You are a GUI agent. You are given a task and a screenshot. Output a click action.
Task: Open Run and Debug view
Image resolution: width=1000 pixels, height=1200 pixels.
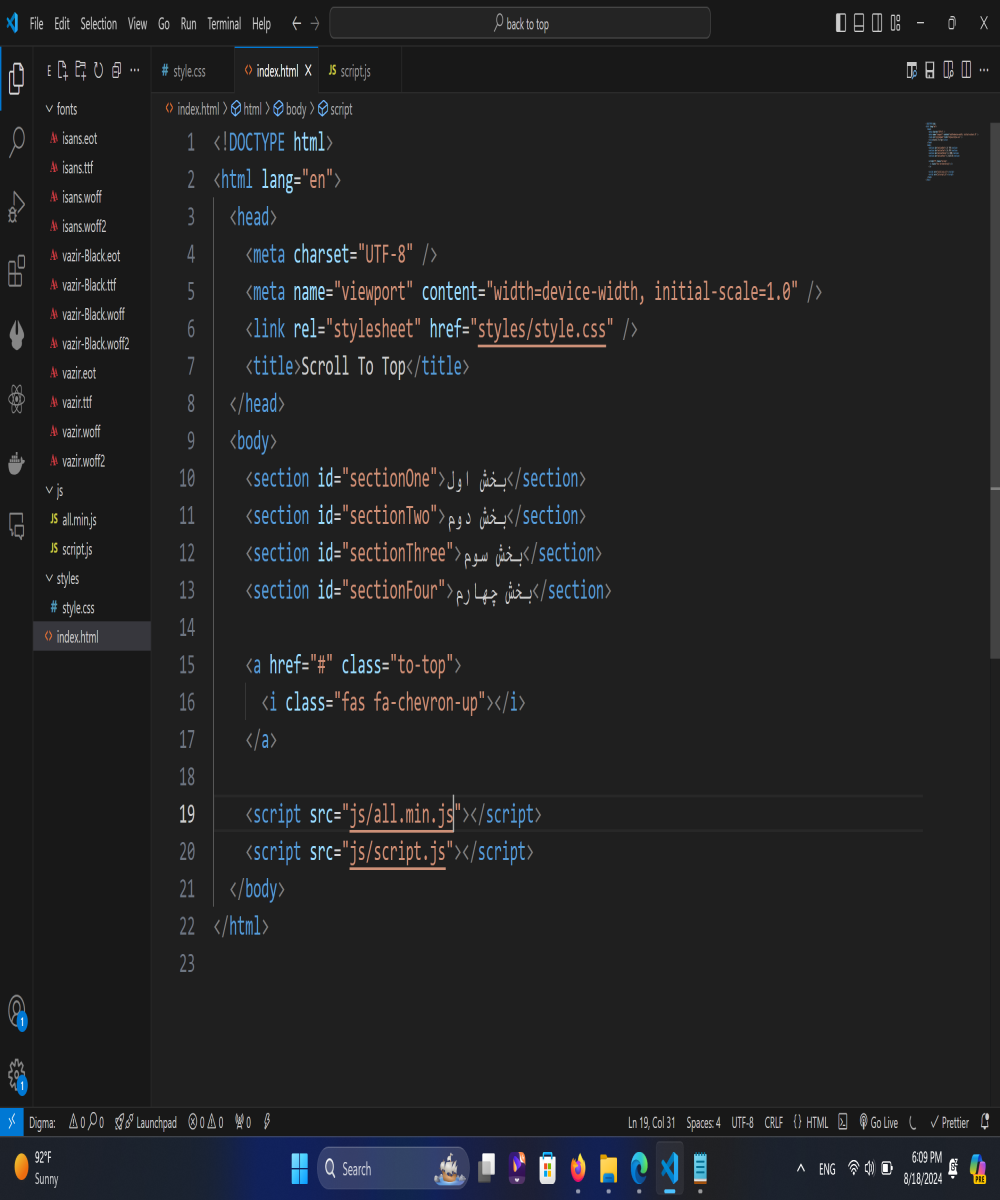click(x=17, y=206)
